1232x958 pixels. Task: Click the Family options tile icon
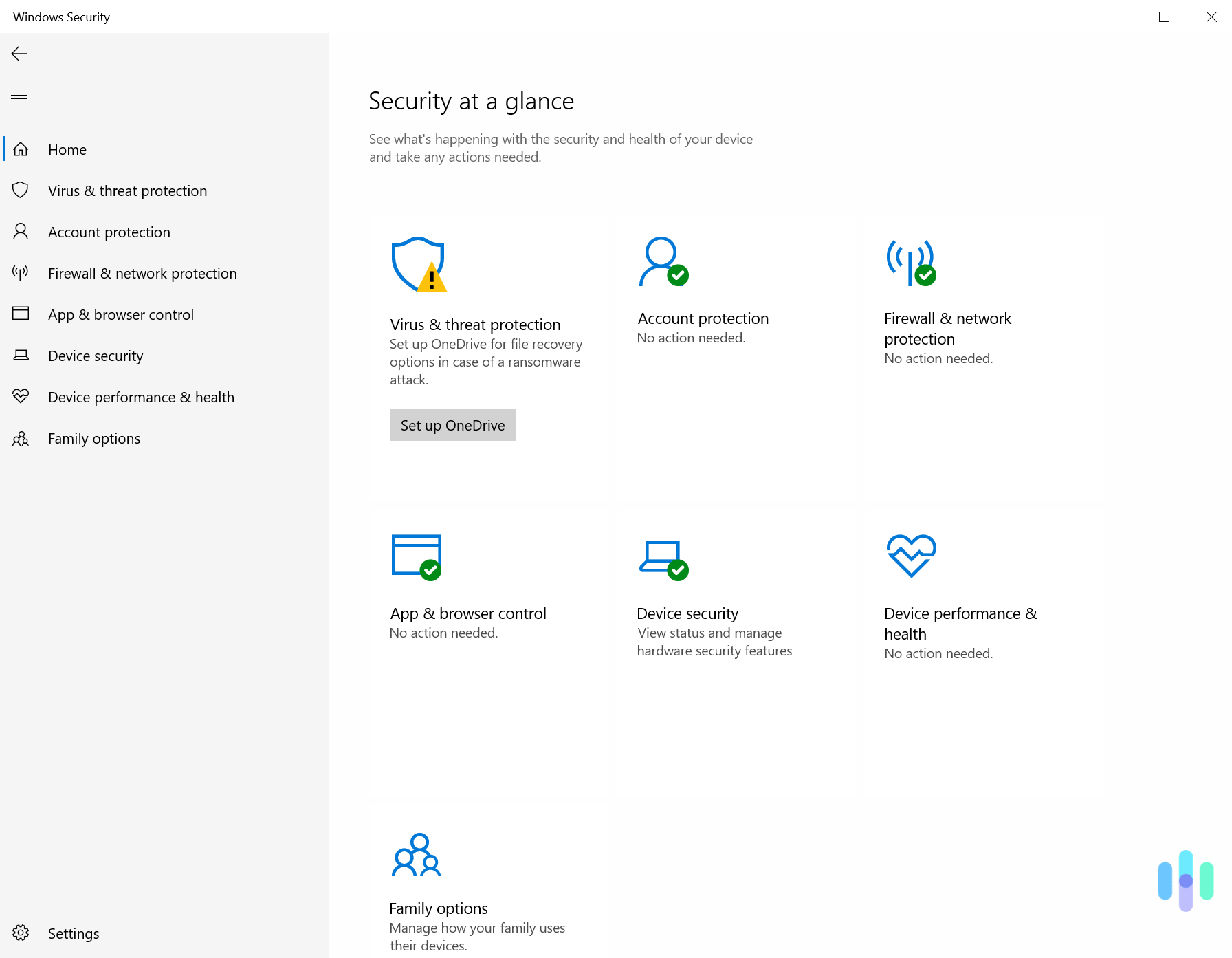coord(417,855)
